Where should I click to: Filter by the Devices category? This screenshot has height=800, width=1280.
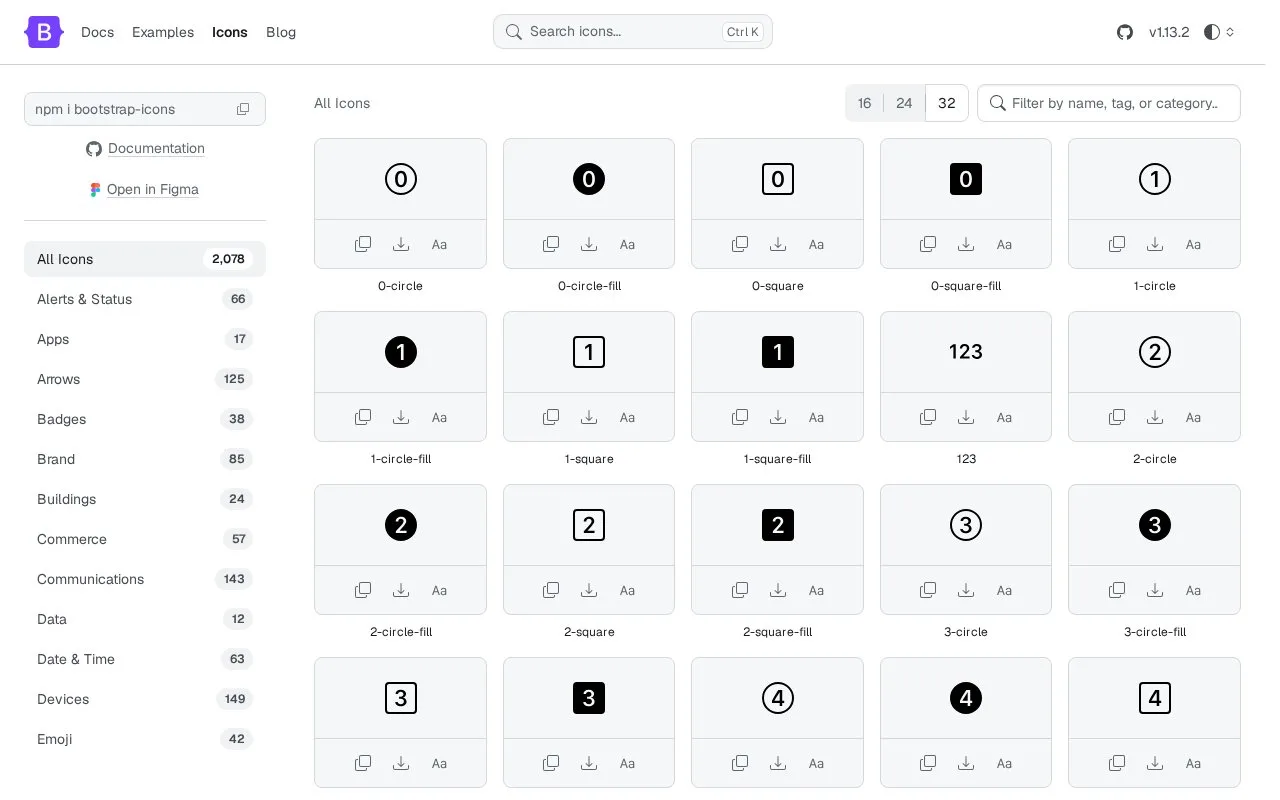145,699
